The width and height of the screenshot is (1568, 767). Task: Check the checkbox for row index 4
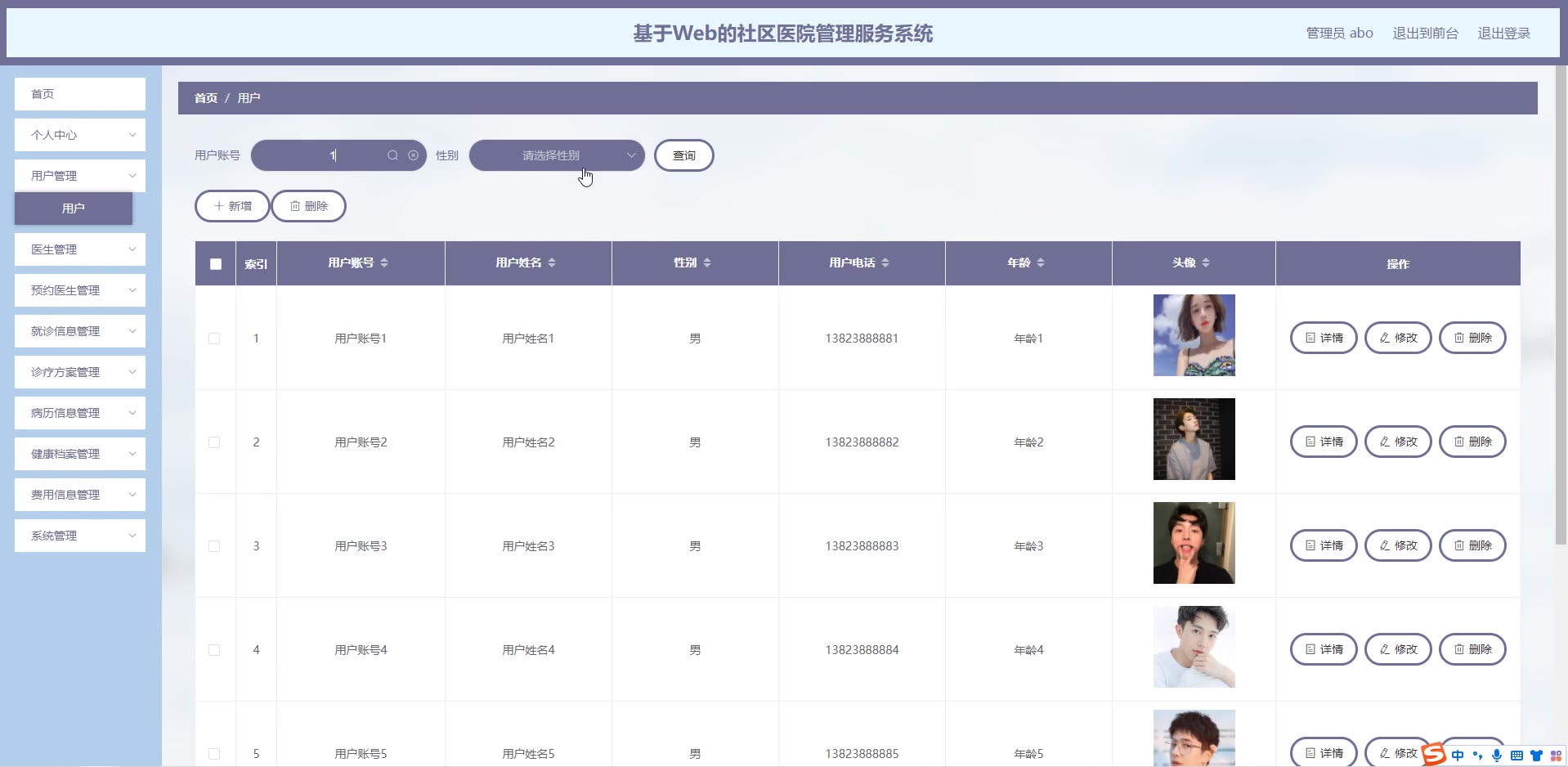coord(214,650)
